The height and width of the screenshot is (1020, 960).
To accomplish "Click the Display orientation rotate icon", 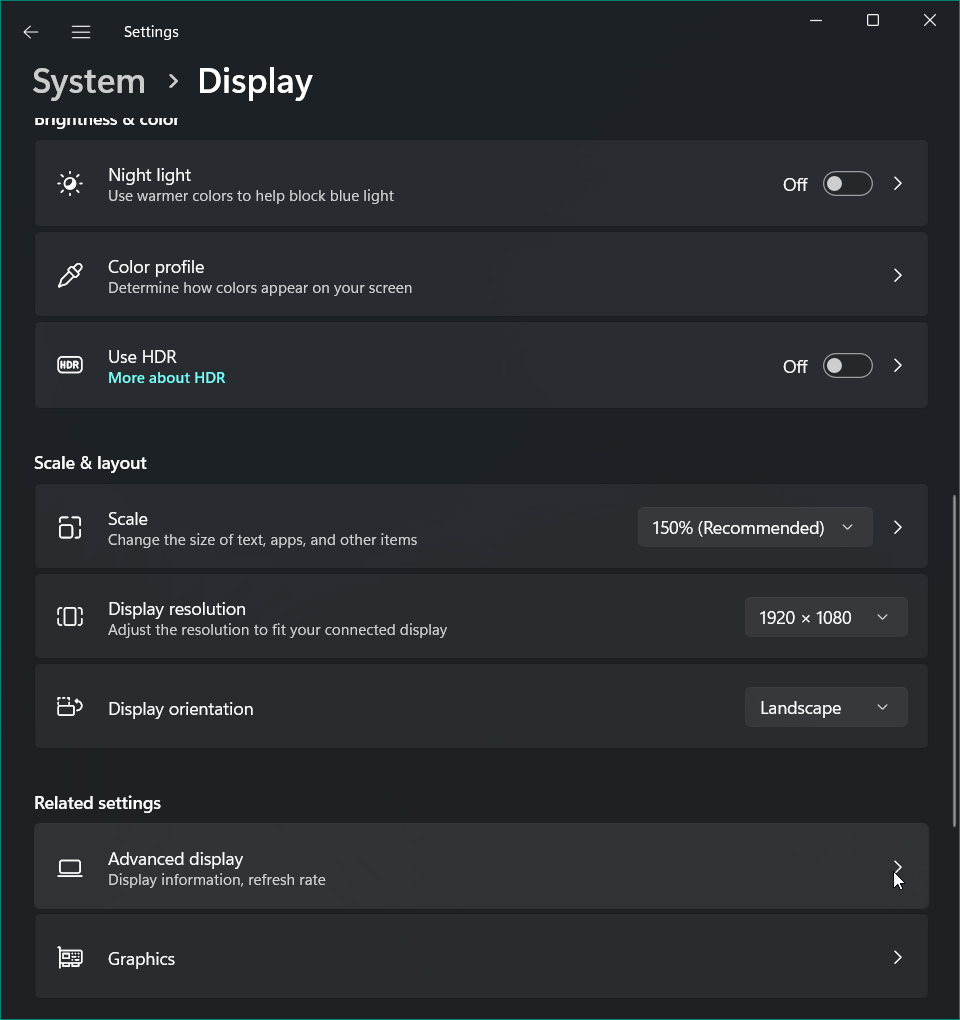I will click(69, 707).
